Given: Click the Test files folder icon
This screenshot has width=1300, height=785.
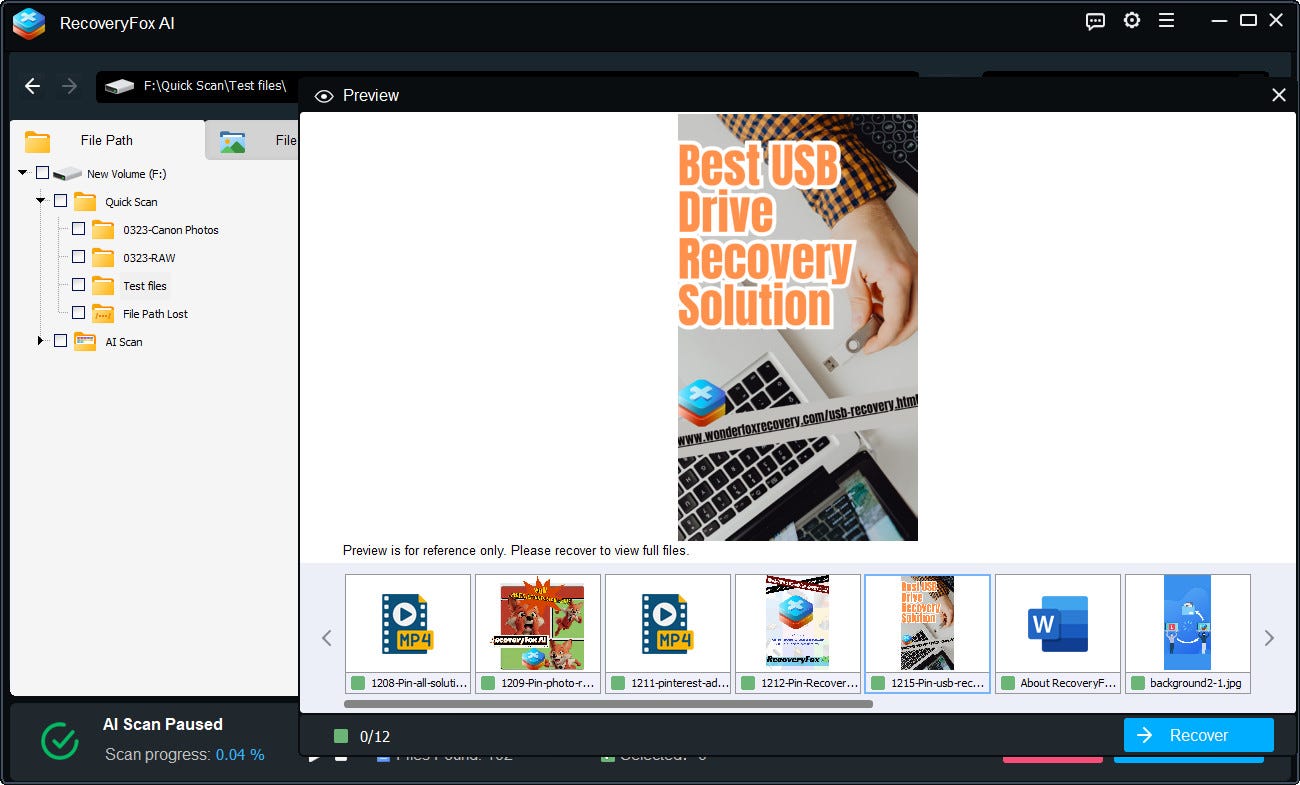Looking at the screenshot, I should coord(103,285).
